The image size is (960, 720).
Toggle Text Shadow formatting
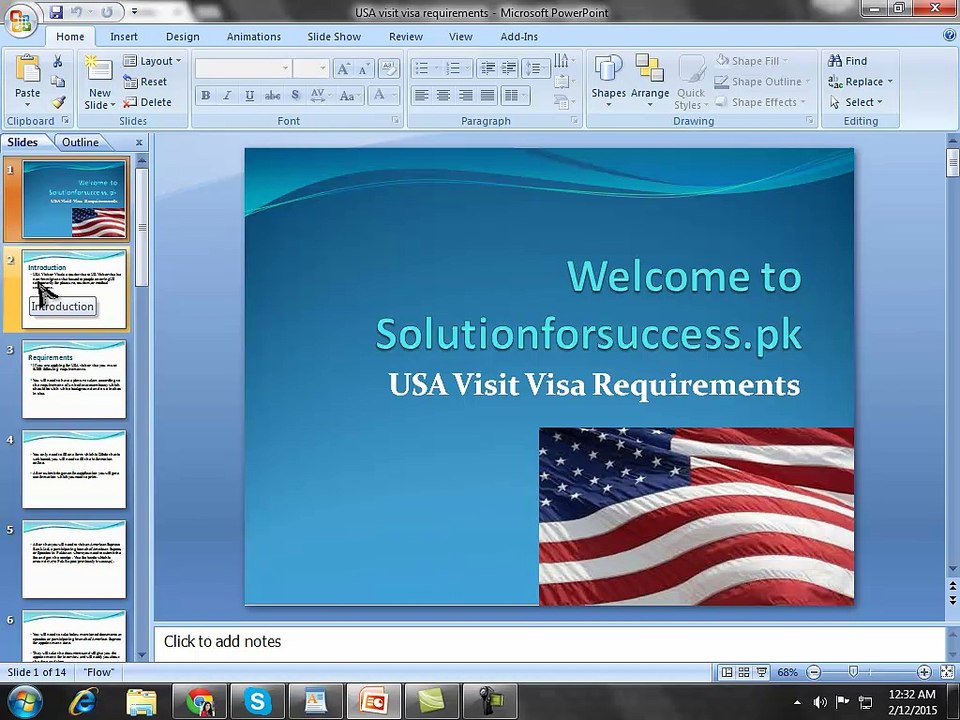(x=296, y=95)
